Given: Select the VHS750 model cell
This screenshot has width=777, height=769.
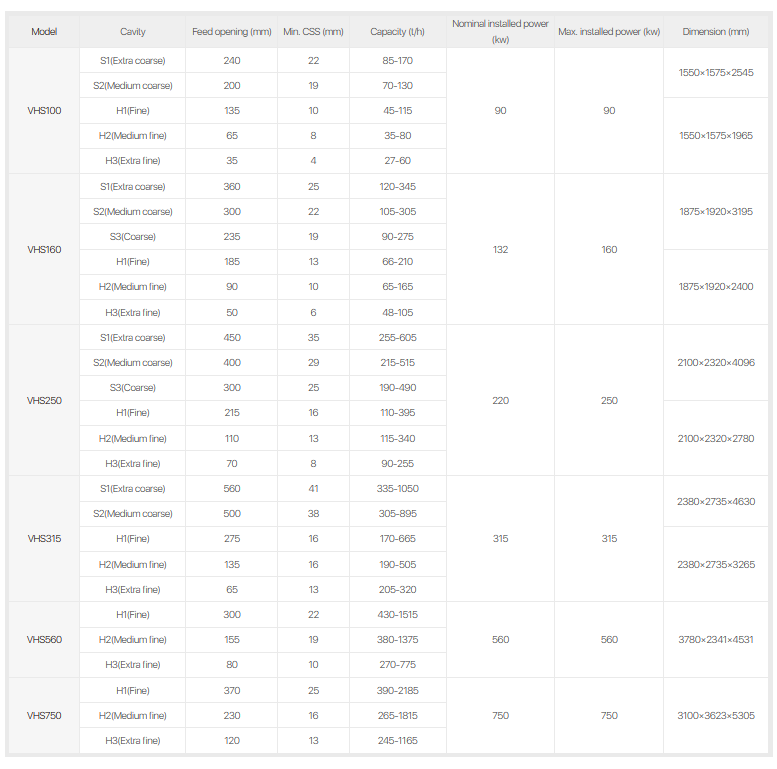Looking at the screenshot, I should [44, 716].
